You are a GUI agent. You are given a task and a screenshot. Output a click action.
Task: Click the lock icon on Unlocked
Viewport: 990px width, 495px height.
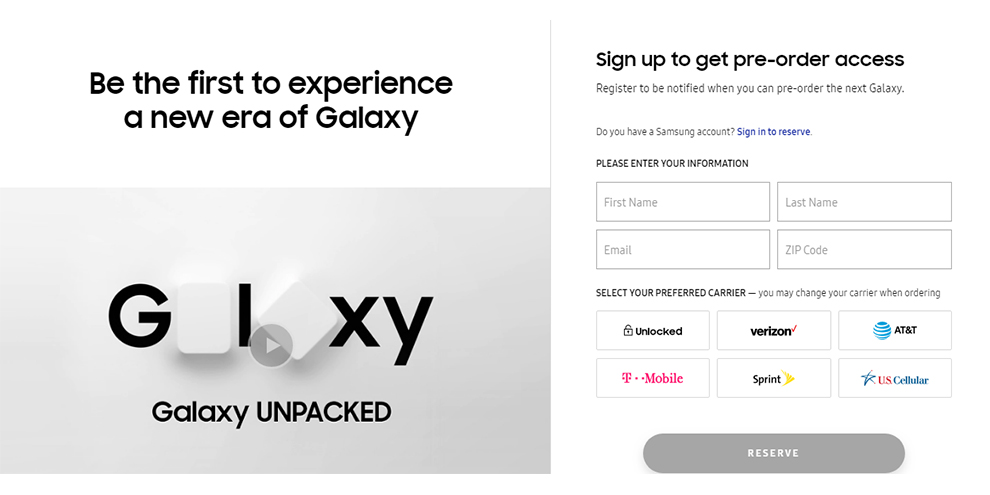click(x=628, y=330)
